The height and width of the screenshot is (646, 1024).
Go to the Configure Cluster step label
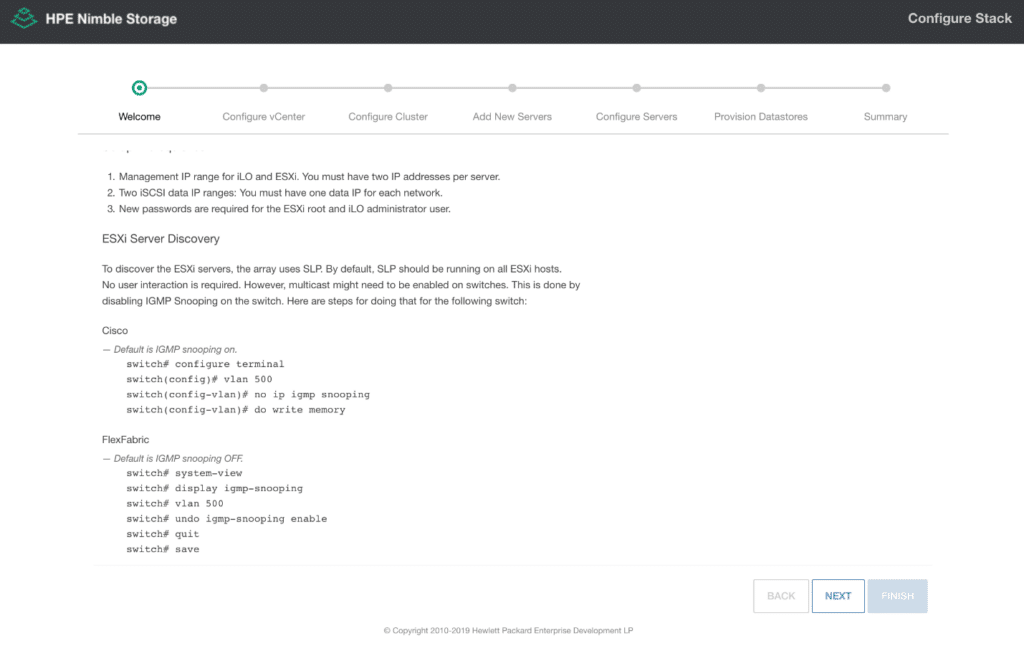[x=388, y=116]
